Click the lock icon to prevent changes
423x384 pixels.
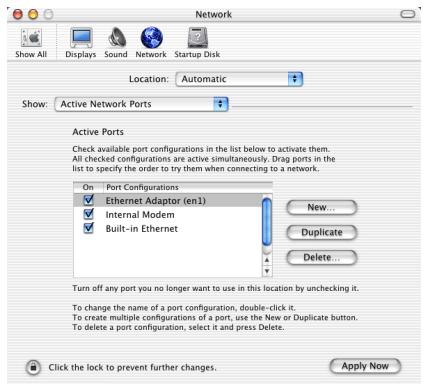(x=33, y=367)
